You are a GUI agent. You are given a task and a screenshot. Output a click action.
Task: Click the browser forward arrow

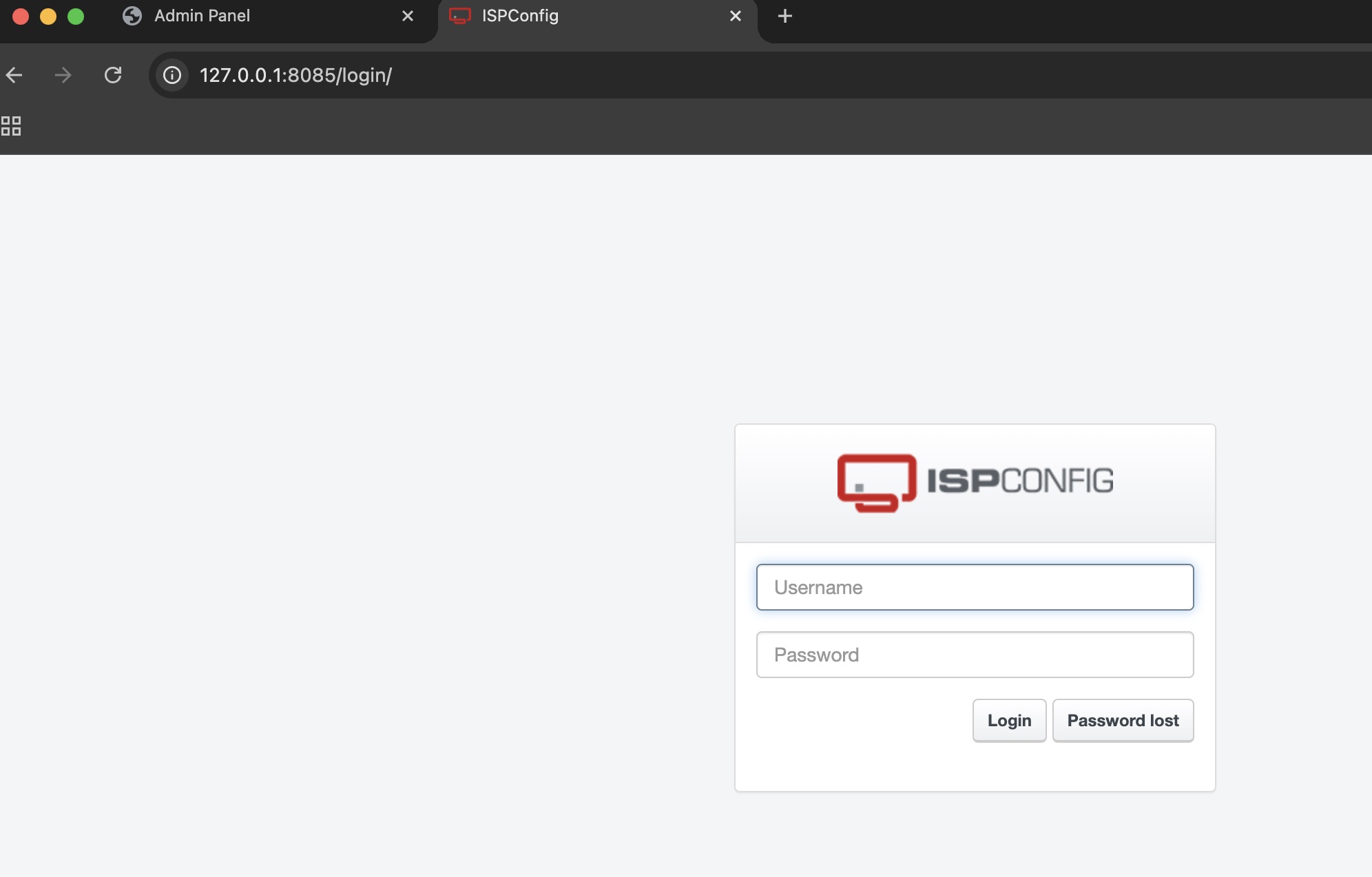tap(63, 75)
